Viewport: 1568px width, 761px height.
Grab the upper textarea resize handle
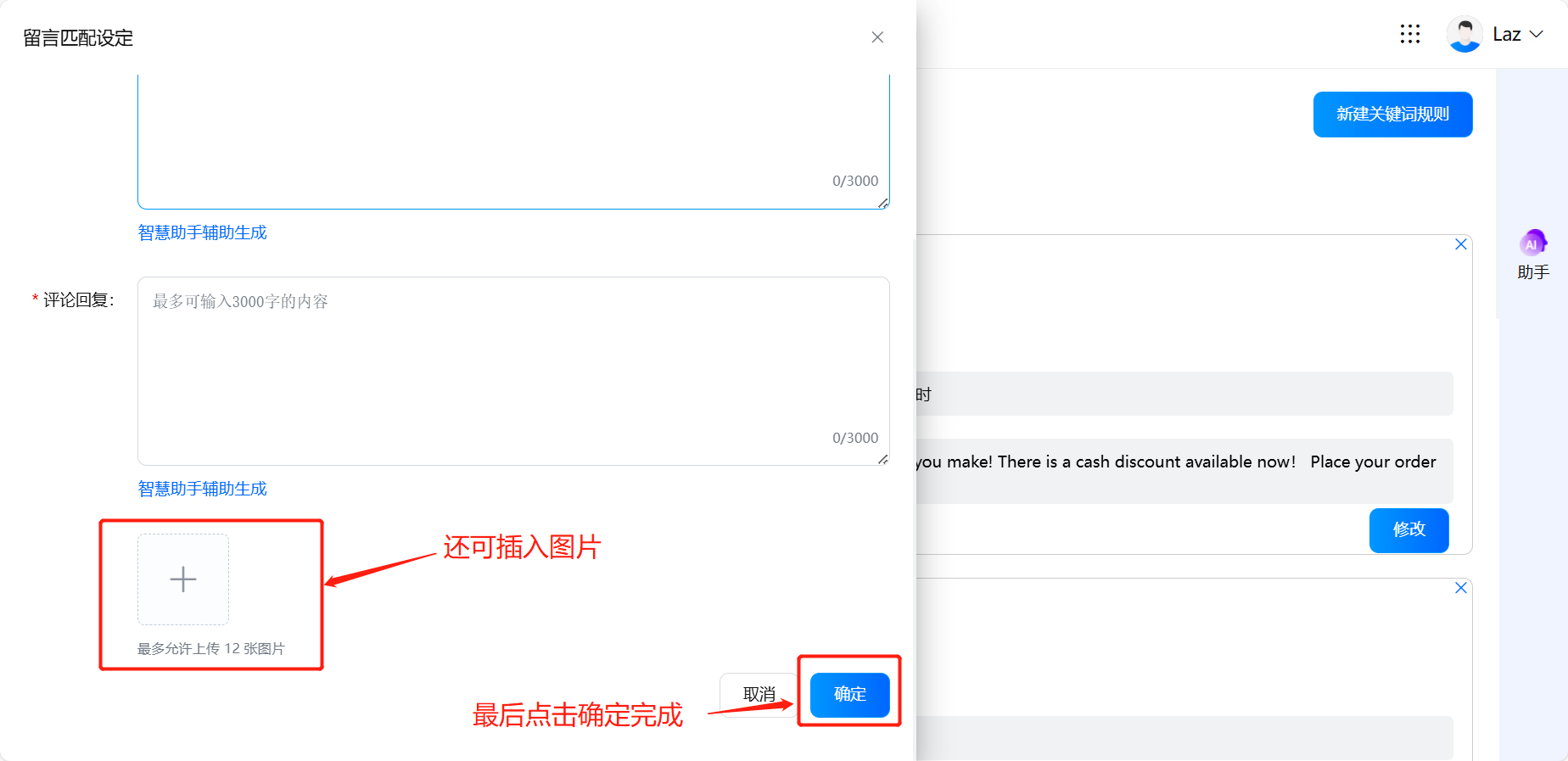click(x=883, y=203)
